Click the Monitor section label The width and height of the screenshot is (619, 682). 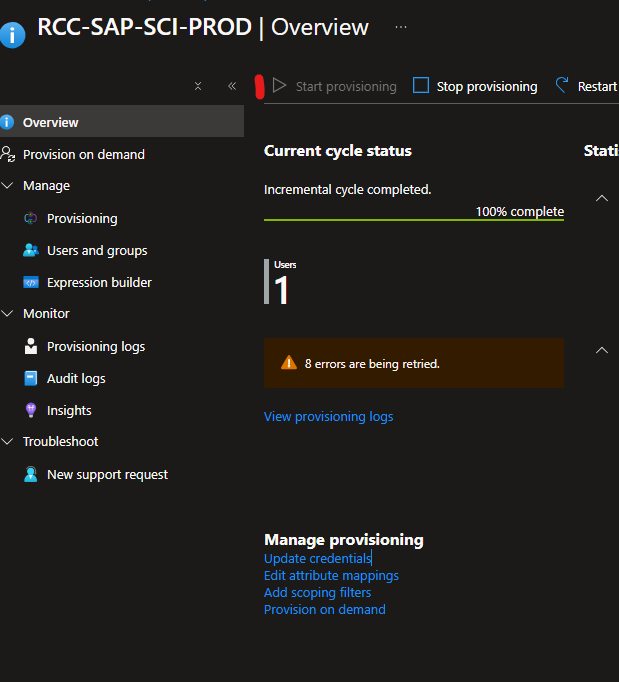pyautogui.click(x=46, y=314)
